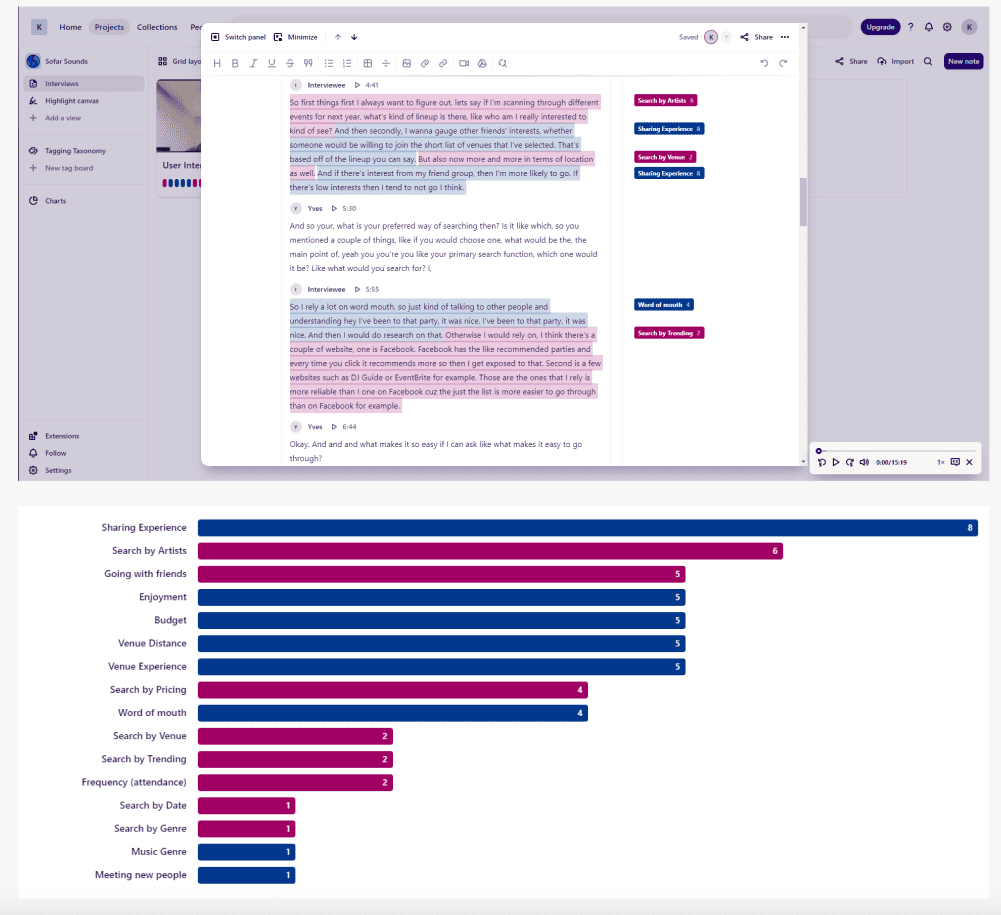
Task: Open help question mark icon
Action: (910, 27)
